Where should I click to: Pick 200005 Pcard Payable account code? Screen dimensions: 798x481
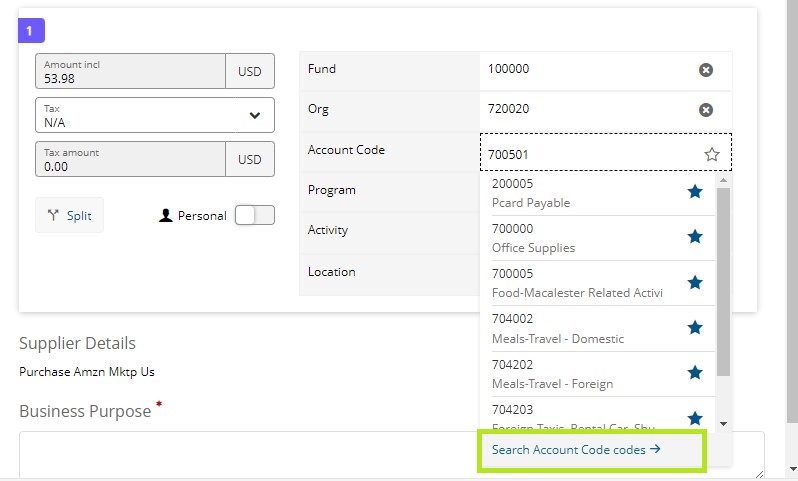click(580, 193)
